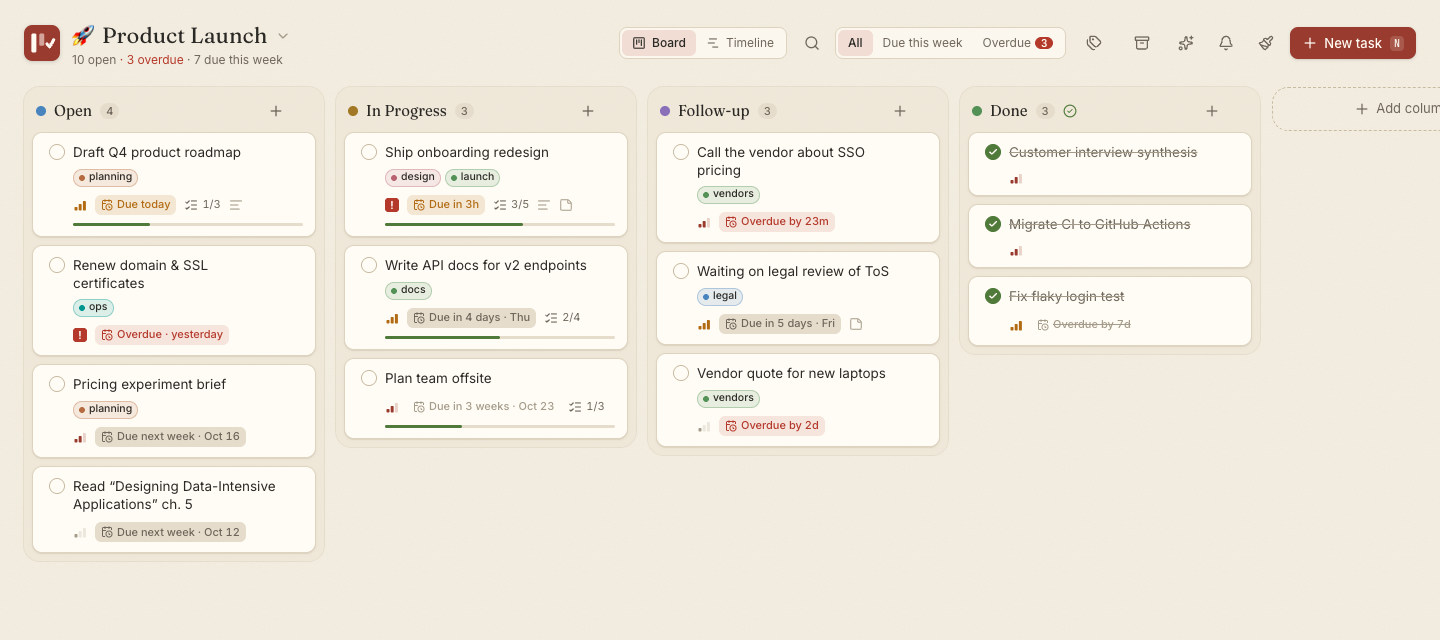Screen dimensions: 1440x640
Task: Click the app logo icon
Action: coord(42,43)
